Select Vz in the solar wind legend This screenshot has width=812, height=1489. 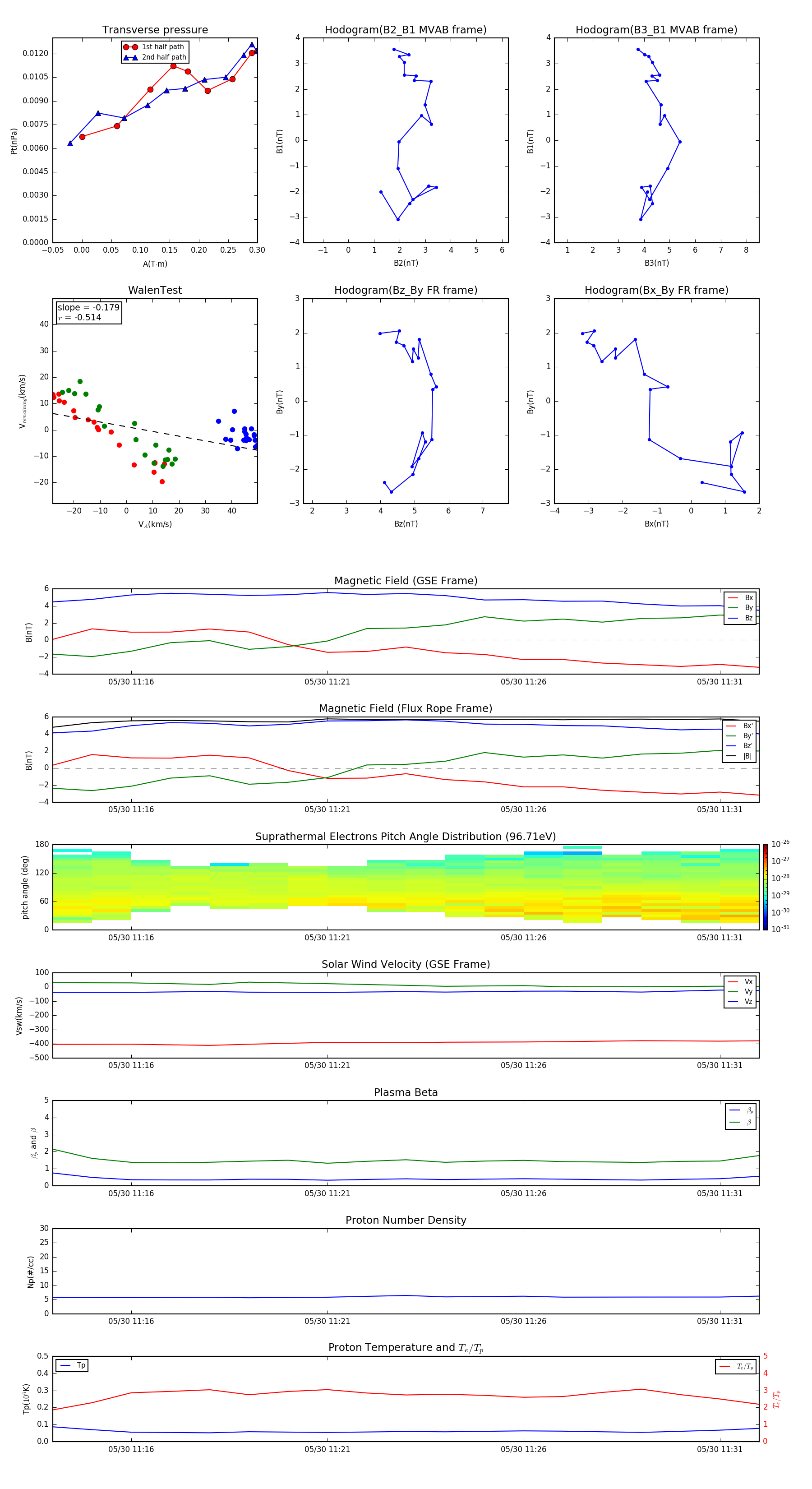click(x=740, y=1002)
